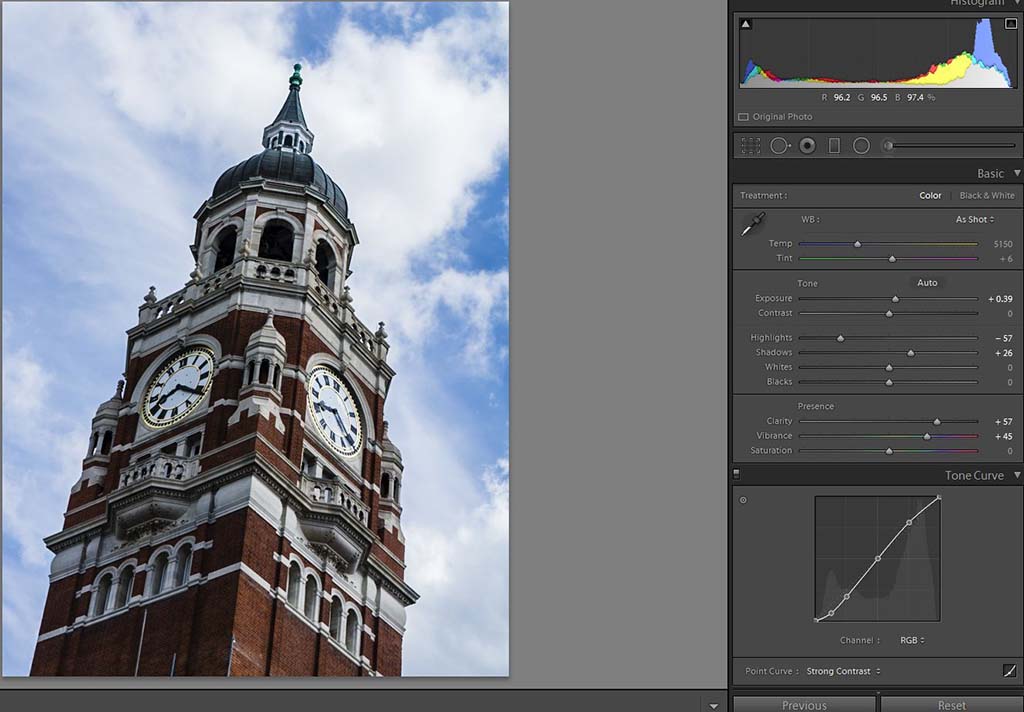Select the Graduated Filter tool
Viewport: 1024px width, 712px height.
[834, 146]
